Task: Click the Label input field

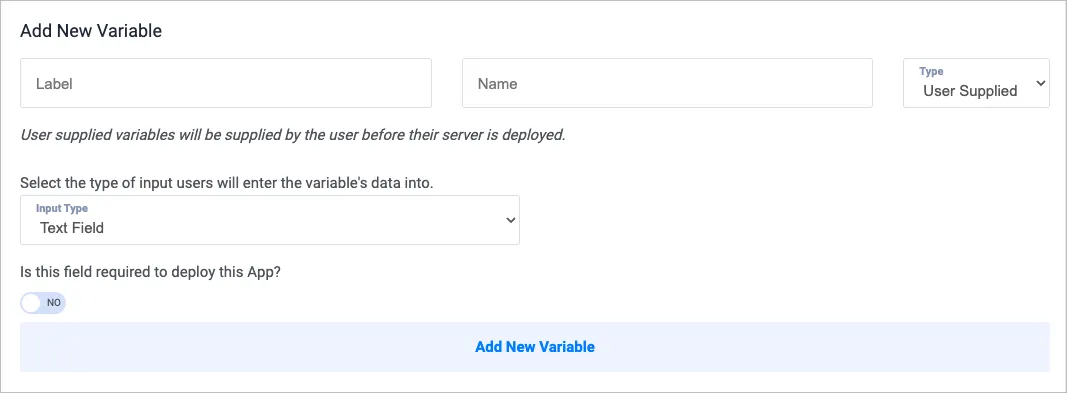Action: (x=226, y=83)
